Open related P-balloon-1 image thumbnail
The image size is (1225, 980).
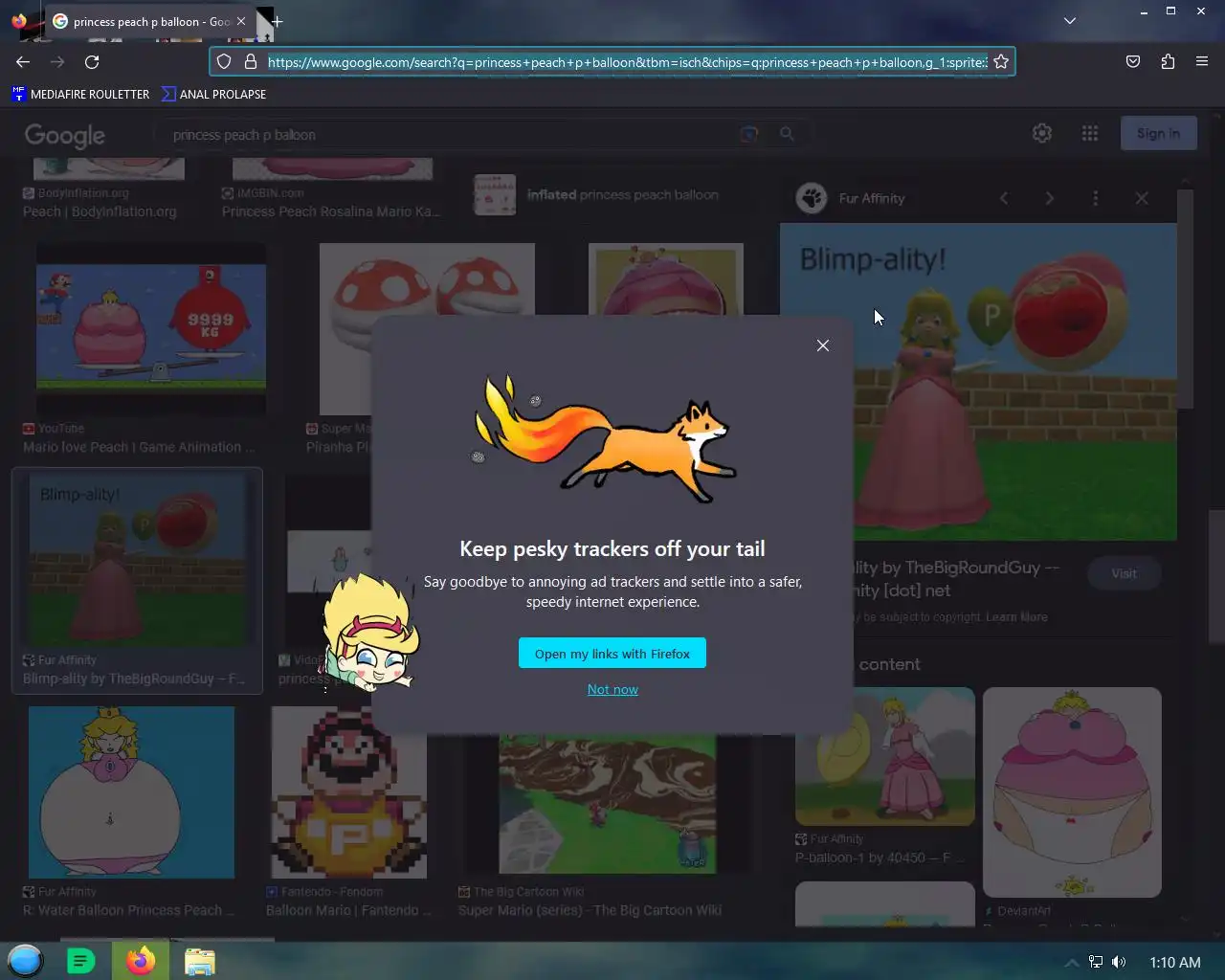pyautogui.click(x=885, y=756)
